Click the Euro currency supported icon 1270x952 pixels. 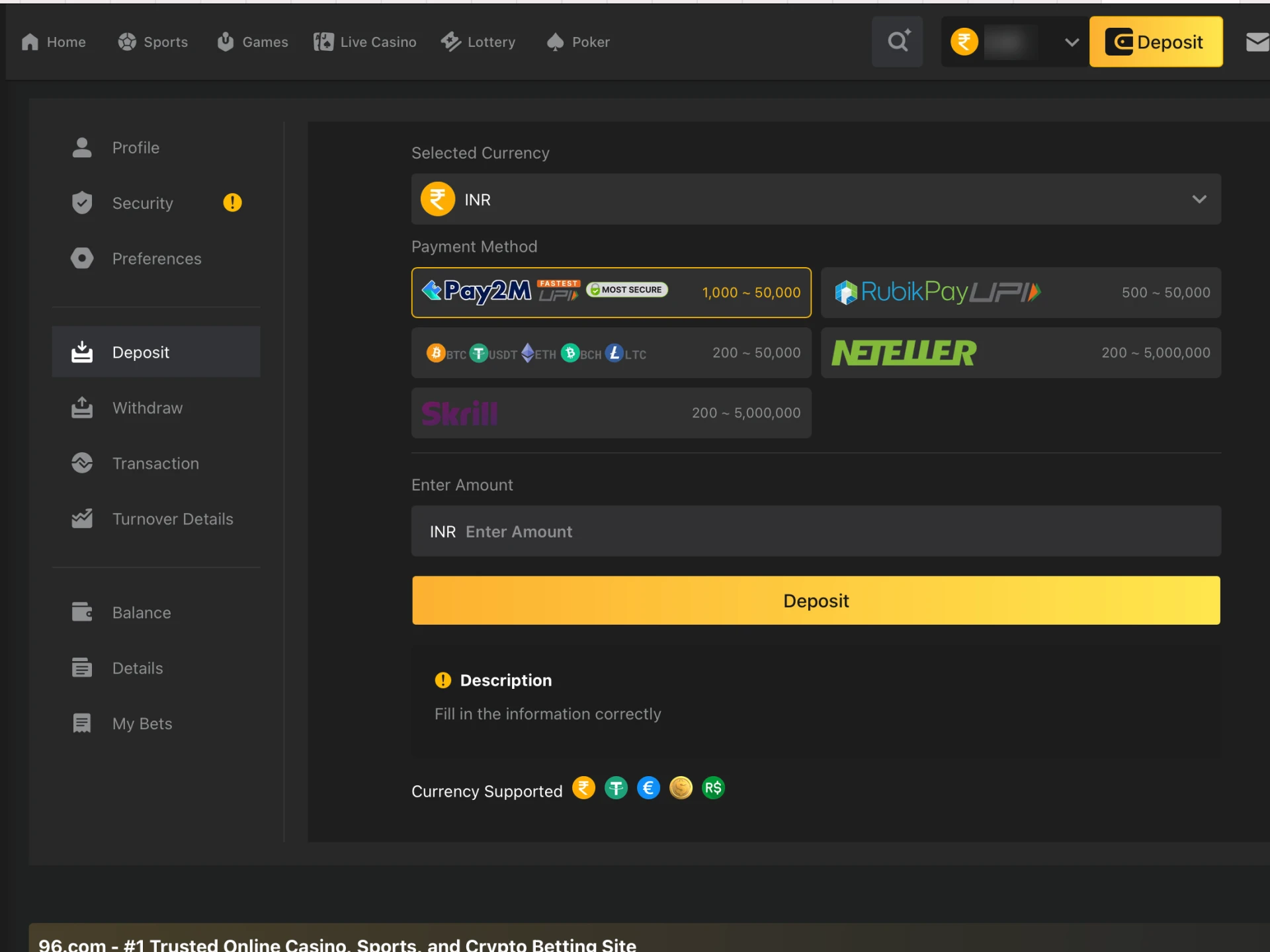pos(648,788)
